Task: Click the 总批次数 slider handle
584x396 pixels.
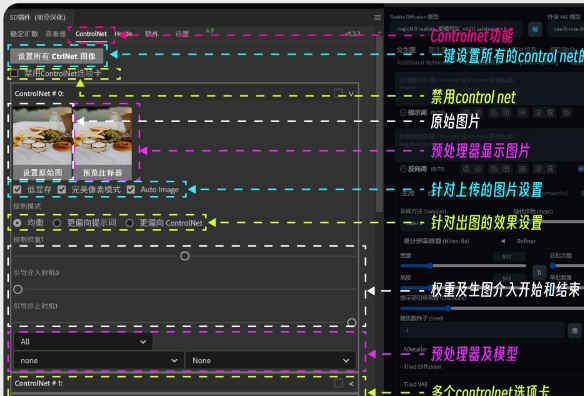Action: tap(553, 266)
